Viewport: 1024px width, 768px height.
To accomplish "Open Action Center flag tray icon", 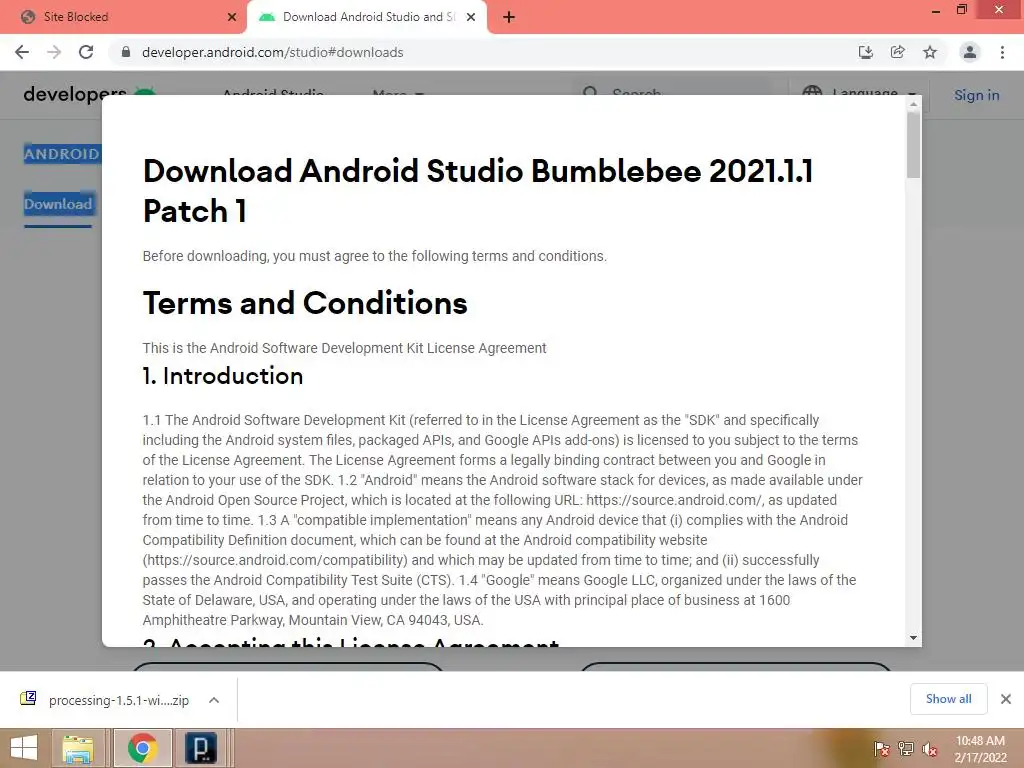I will pyautogui.click(x=882, y=749).
